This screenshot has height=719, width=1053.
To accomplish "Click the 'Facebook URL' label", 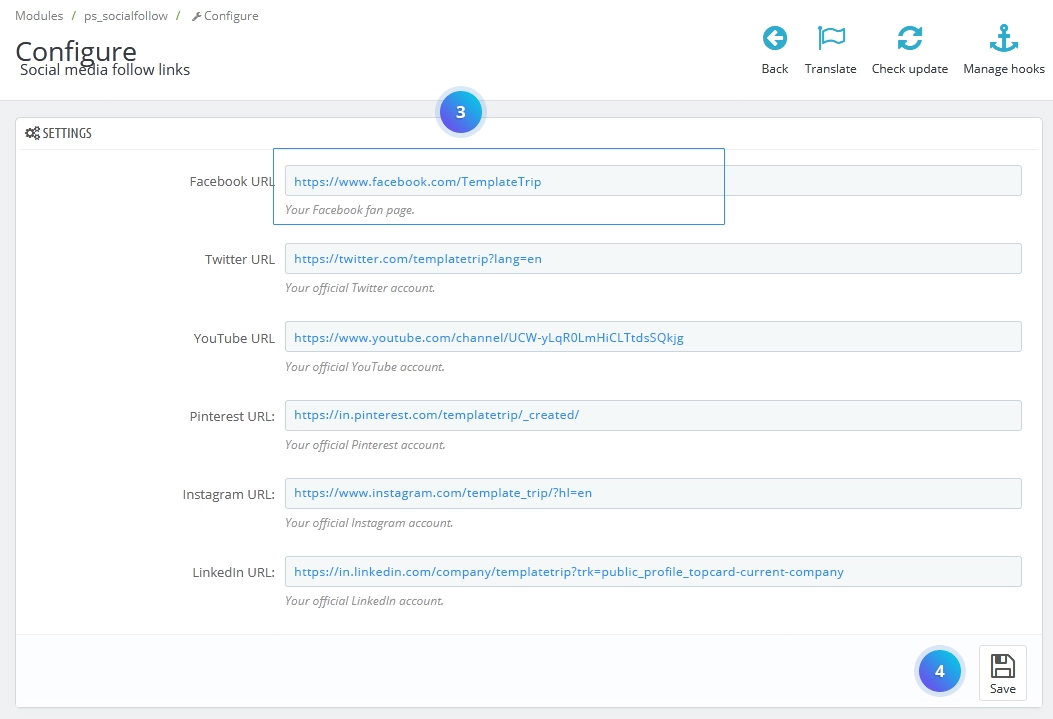I will click(x=232, y=181).
